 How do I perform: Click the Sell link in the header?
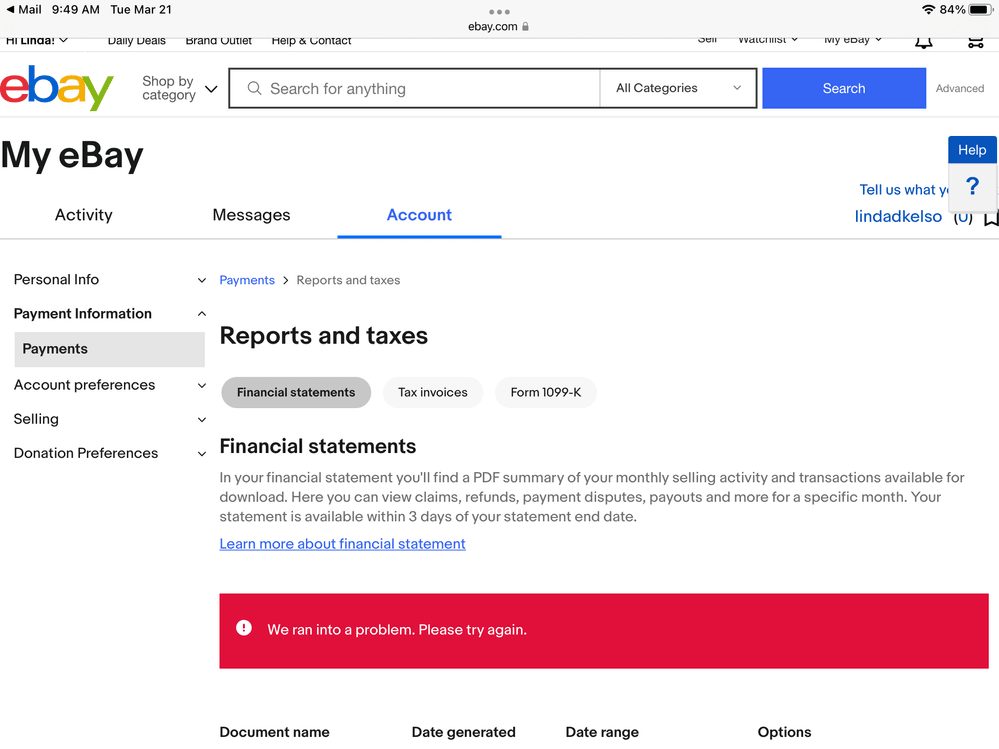[x=707, y=40]
